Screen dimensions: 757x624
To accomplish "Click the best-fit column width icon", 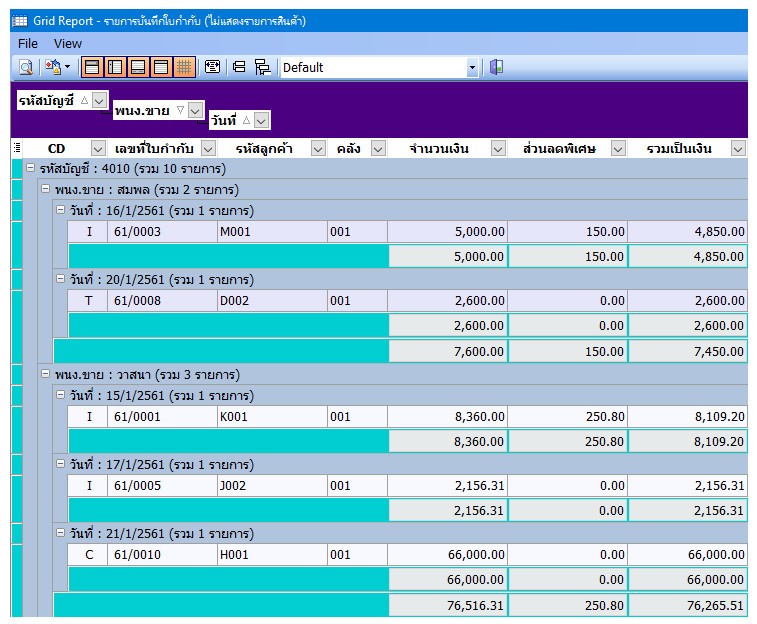I will (x=212, y=67).
